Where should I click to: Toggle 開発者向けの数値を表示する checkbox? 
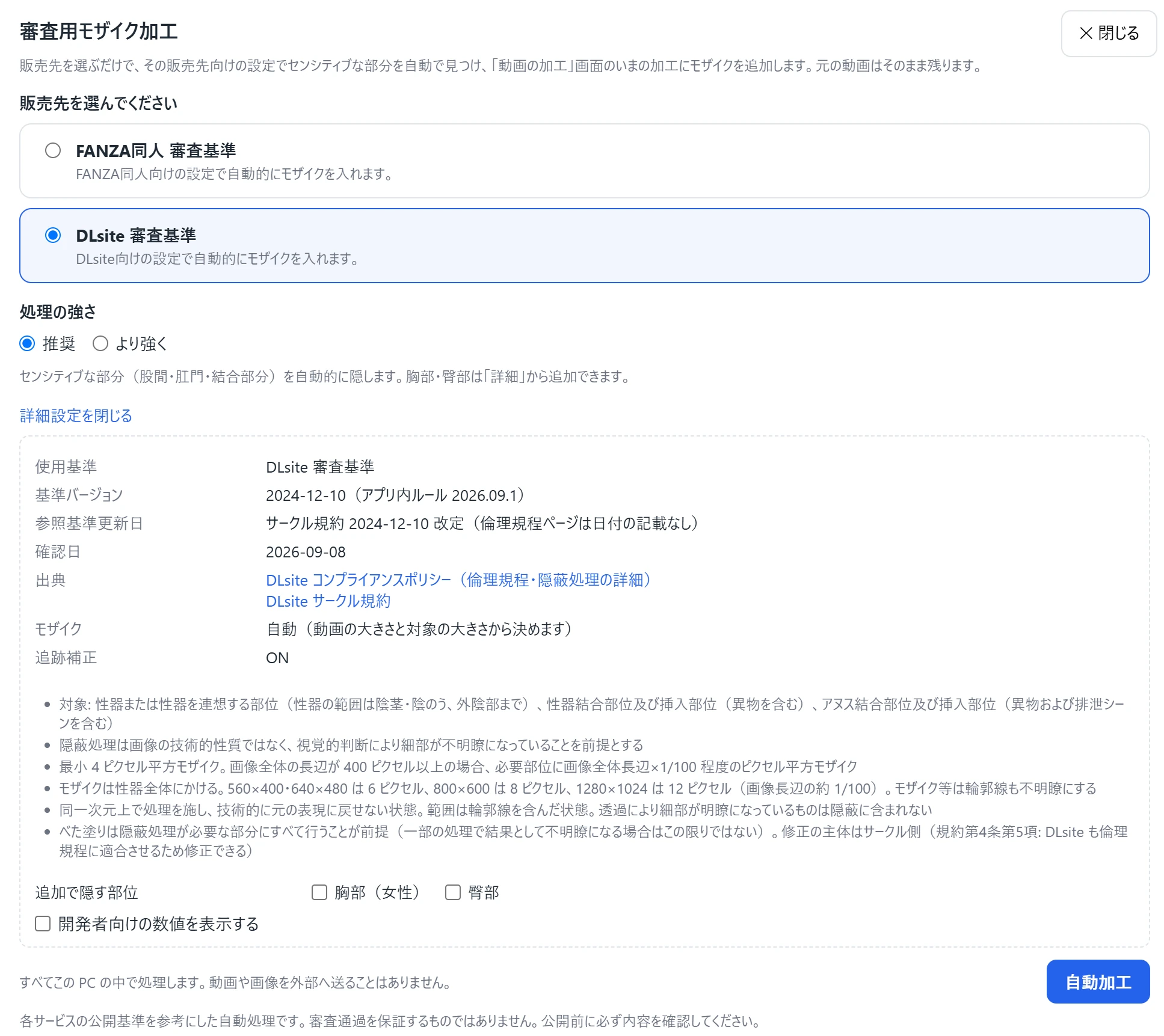pos(43,924)
